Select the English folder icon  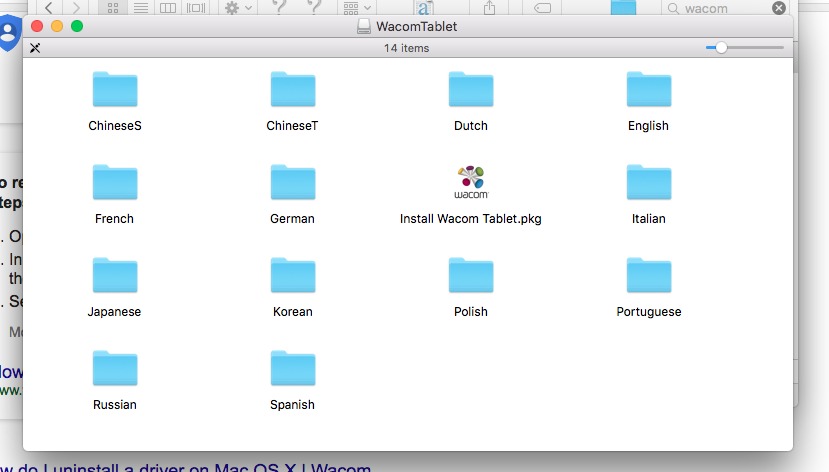(x=649, y=89)
